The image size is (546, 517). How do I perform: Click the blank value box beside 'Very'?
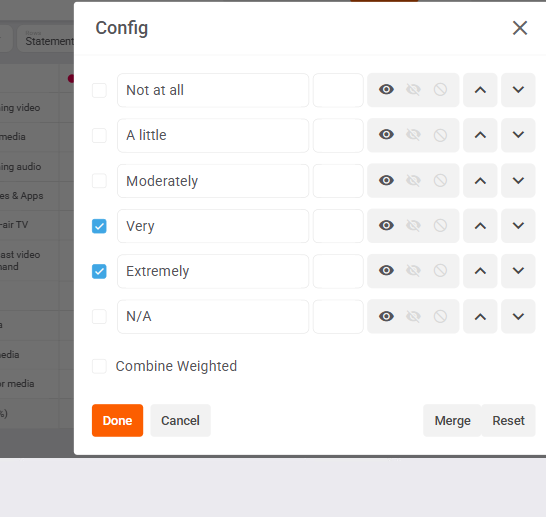pos(338,226)
